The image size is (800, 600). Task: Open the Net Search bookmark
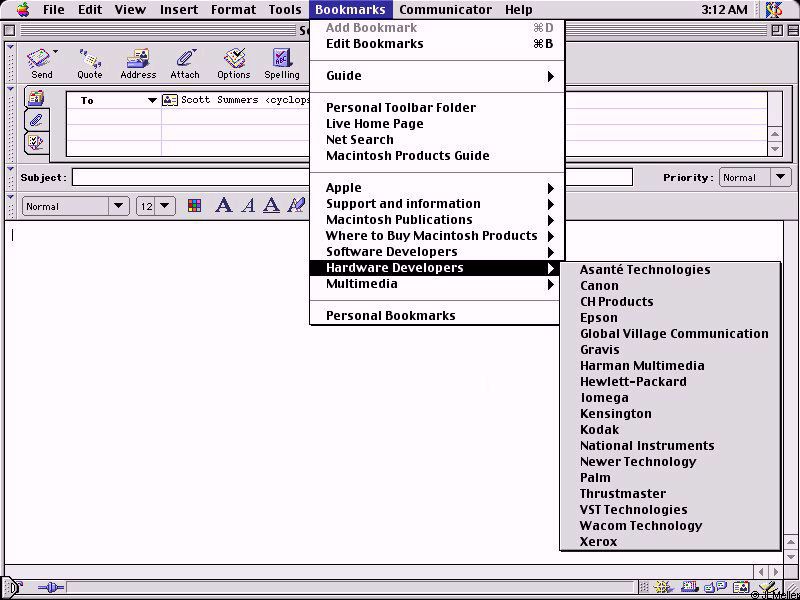coord(437,140)
